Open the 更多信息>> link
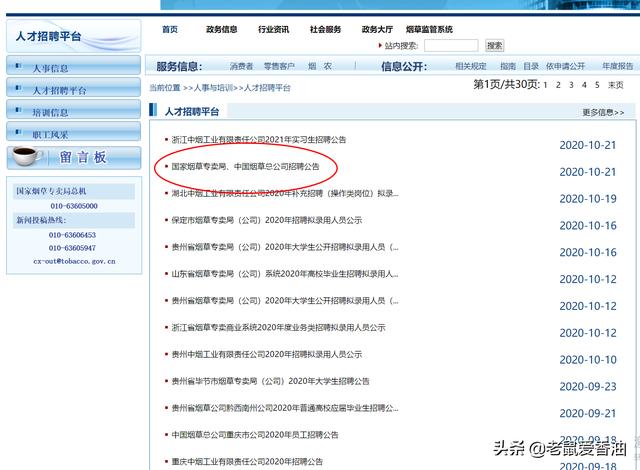640x470 pixels. tap(603, 112)
